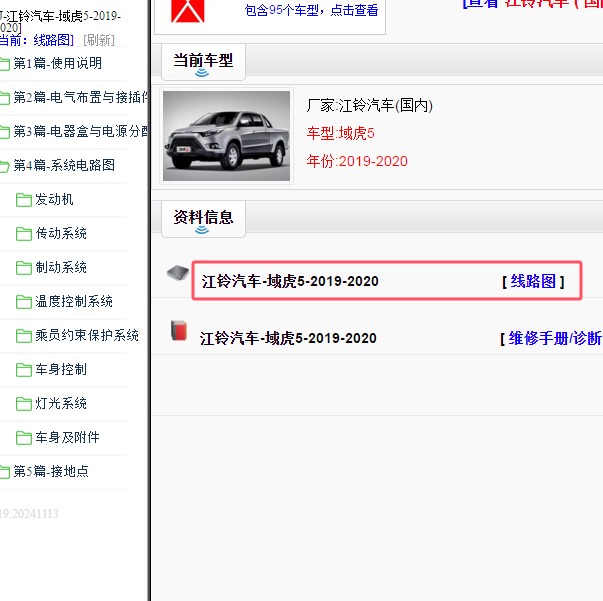Click the 年份:2019-2020 text
Image resolution: width=603 pixels, height=601 pixels.
357,161
